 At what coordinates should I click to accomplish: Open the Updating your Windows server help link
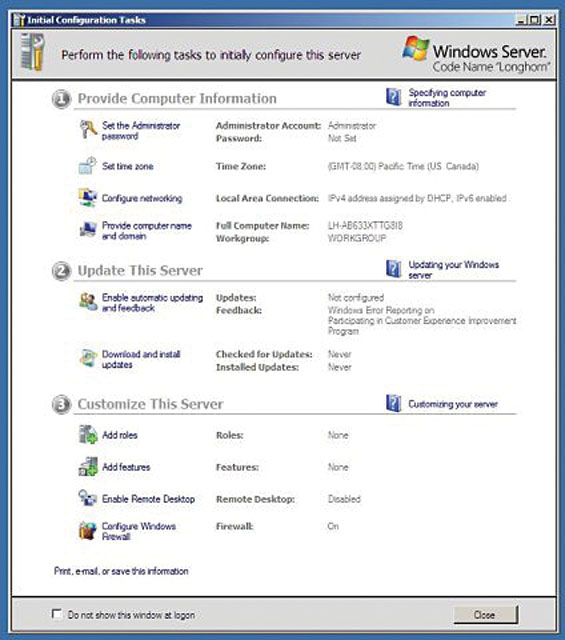pyautogui.click(x=454, y=270)
